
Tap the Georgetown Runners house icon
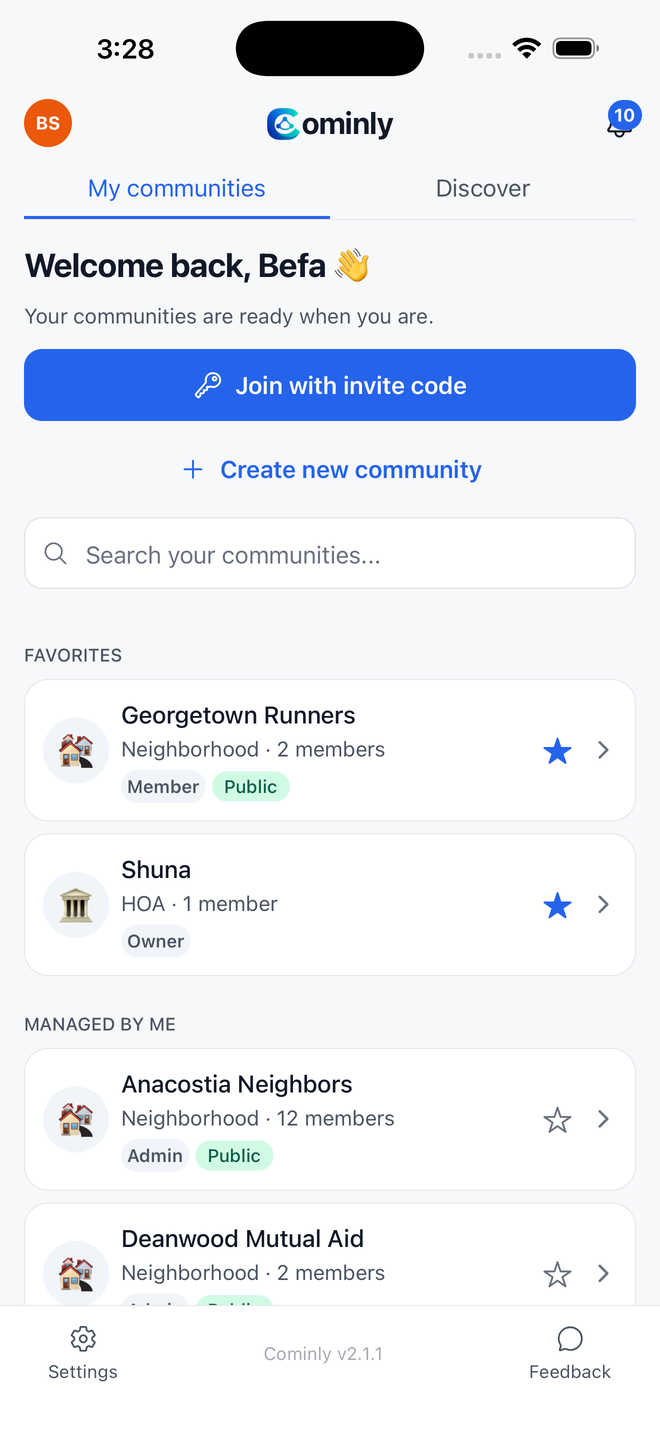click(76, 750)
